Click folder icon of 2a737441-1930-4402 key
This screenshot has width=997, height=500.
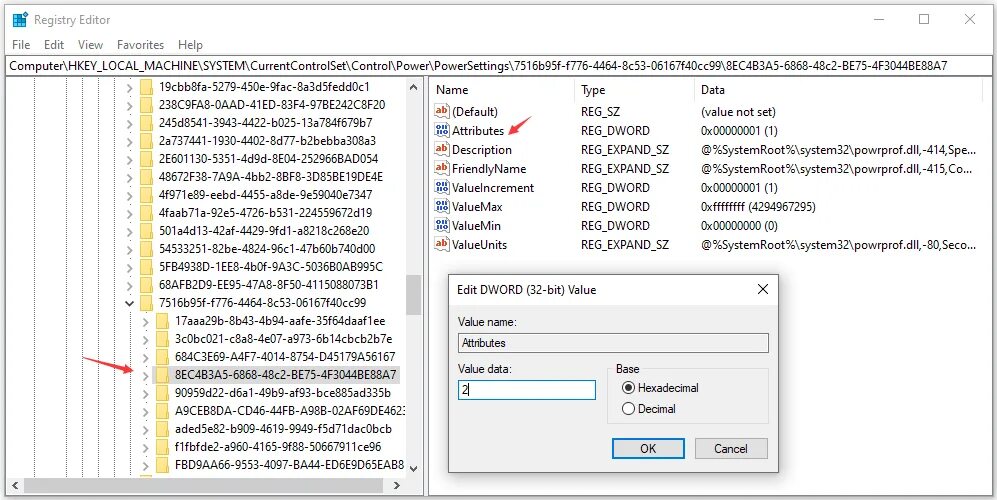click(147, 141)
